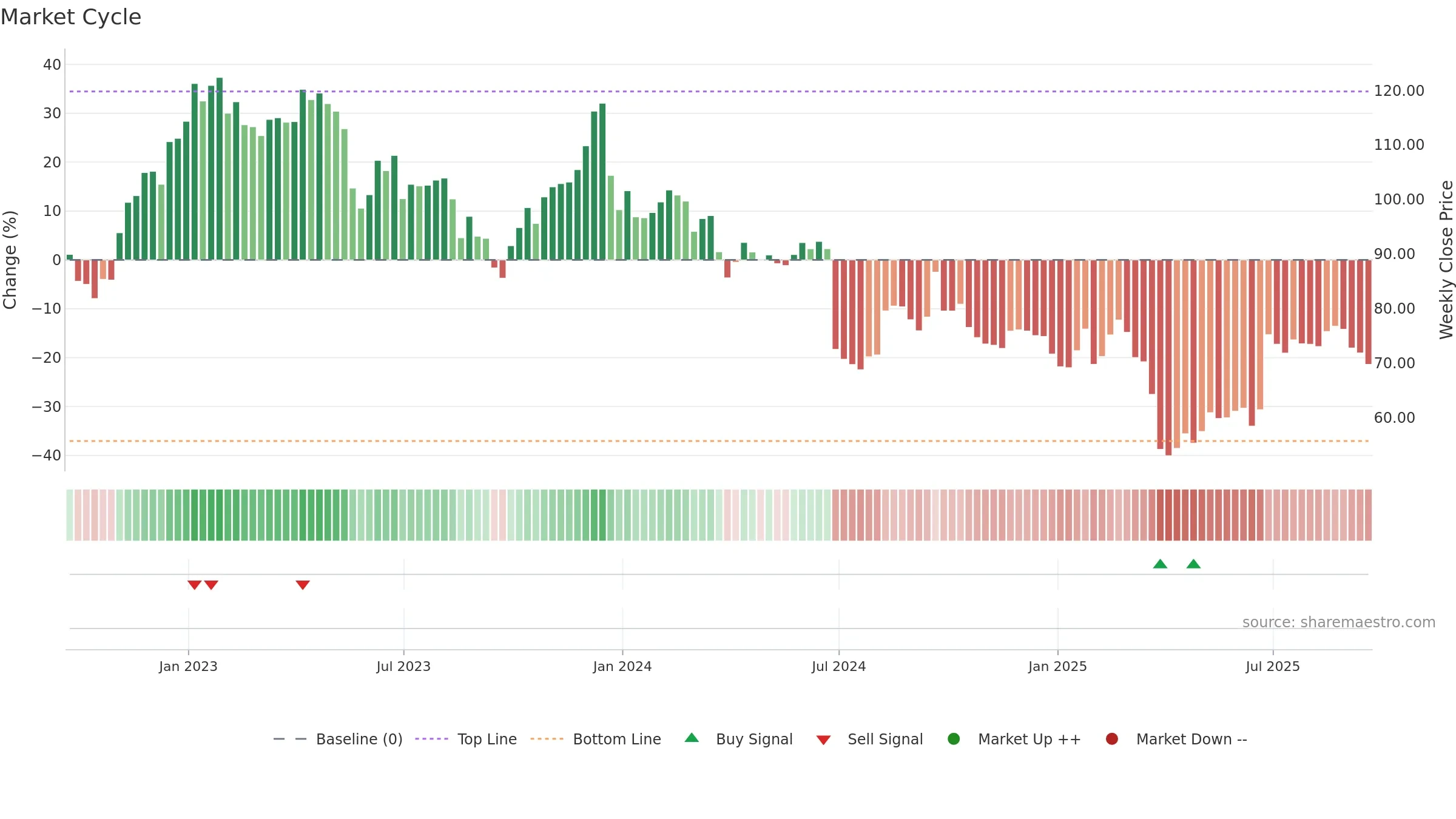Click the first sell signal marker after Jan 2023

(194, 585)
